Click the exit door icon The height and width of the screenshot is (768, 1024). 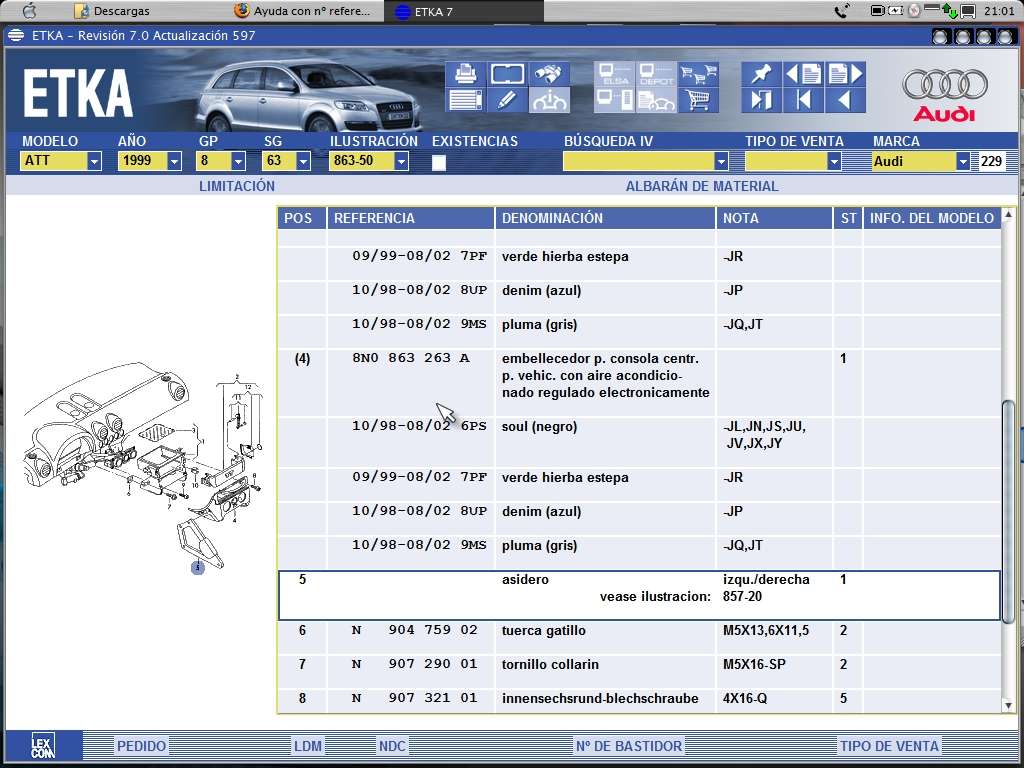[x=761, y=100]
